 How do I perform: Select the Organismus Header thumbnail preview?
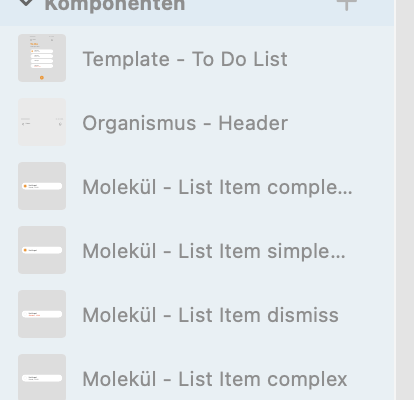click(x=42, y=122)
